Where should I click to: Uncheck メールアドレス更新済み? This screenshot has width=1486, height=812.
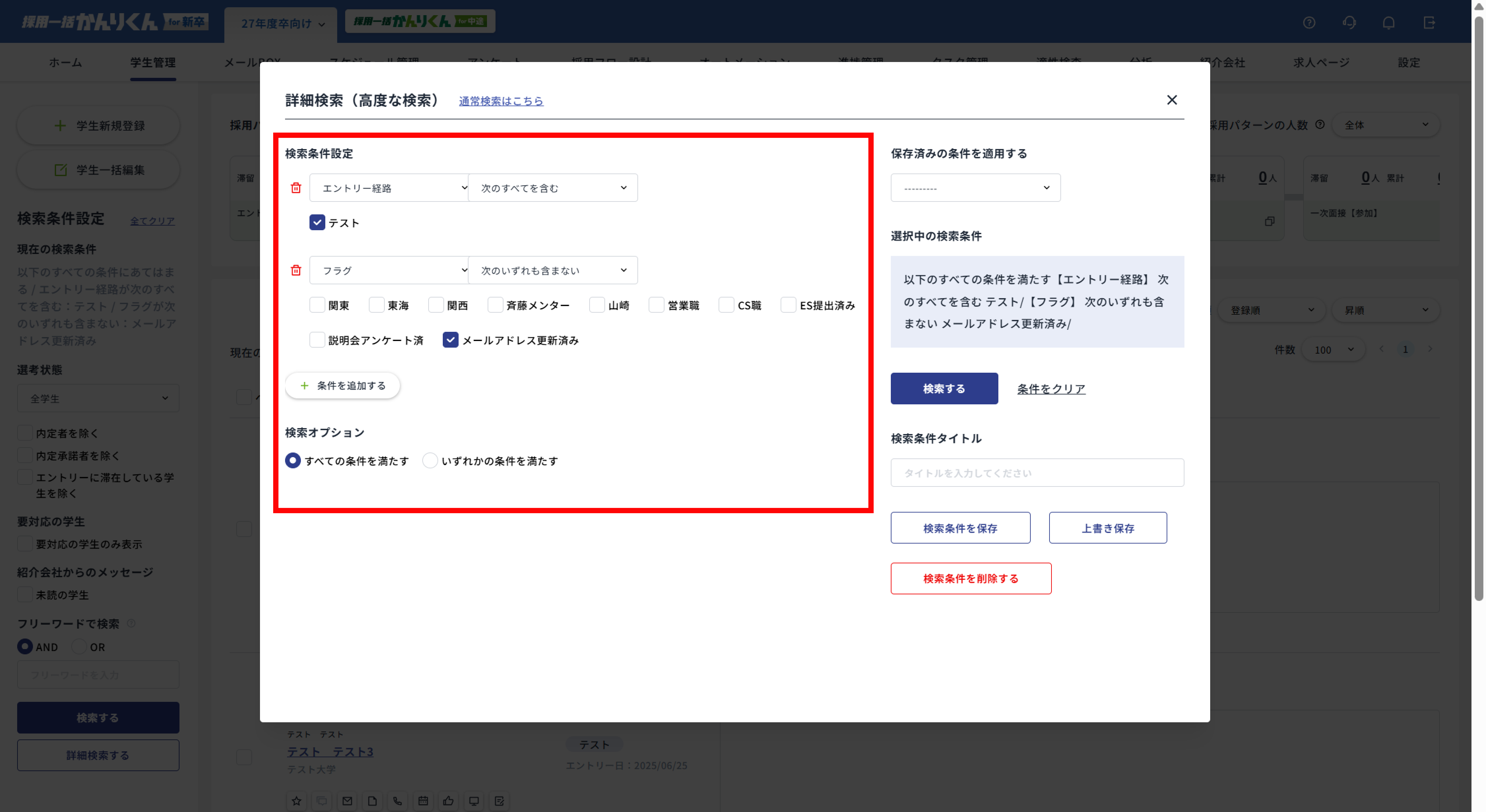pos(451,340)
